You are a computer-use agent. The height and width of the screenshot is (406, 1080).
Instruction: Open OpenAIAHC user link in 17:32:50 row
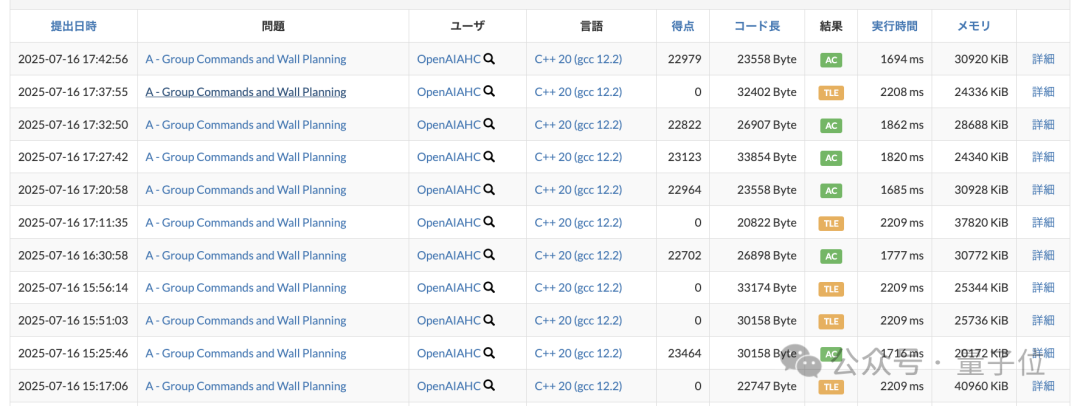(448, 125)
